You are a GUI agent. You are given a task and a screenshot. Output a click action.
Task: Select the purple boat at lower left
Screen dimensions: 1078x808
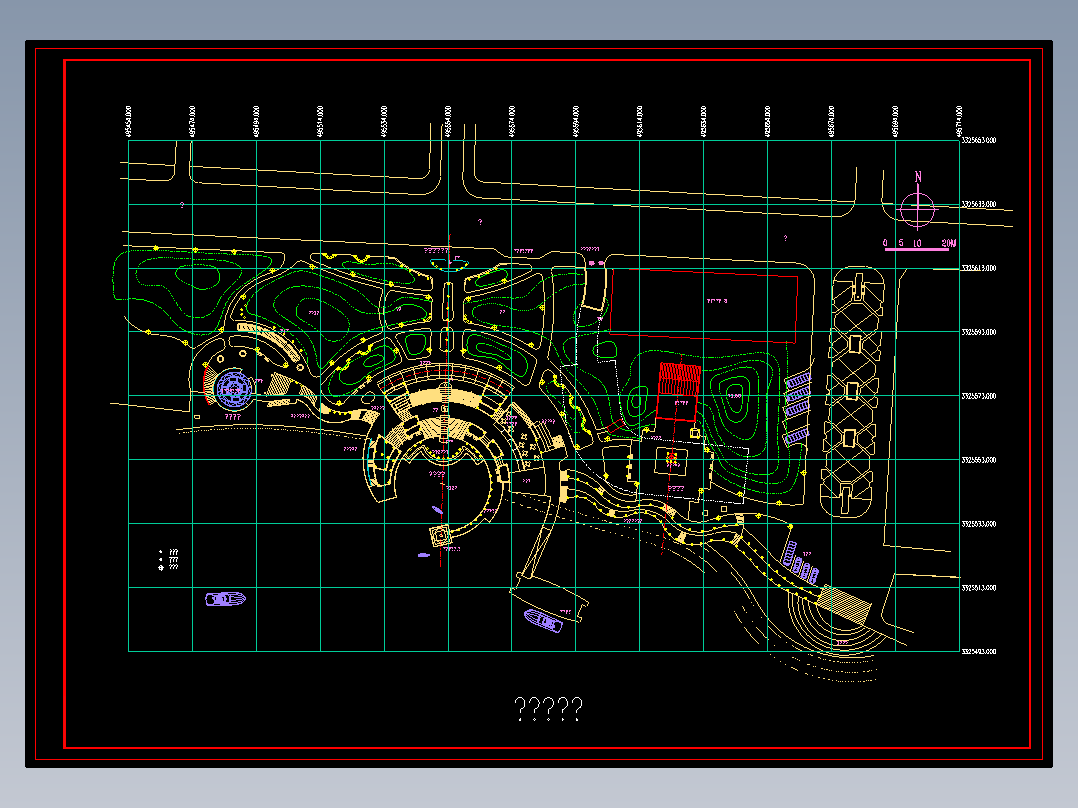pos(226,599)
